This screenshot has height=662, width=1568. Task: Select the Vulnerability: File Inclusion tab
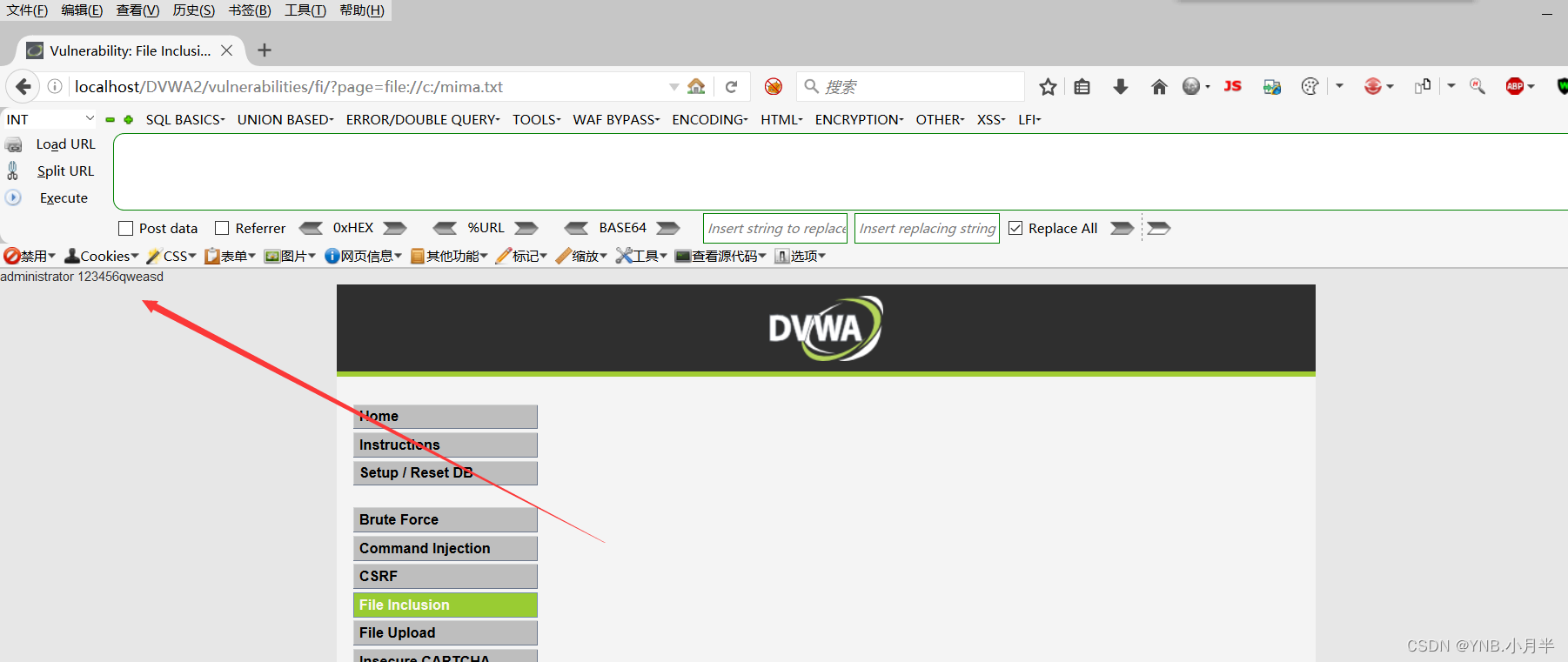pos(130,50)
